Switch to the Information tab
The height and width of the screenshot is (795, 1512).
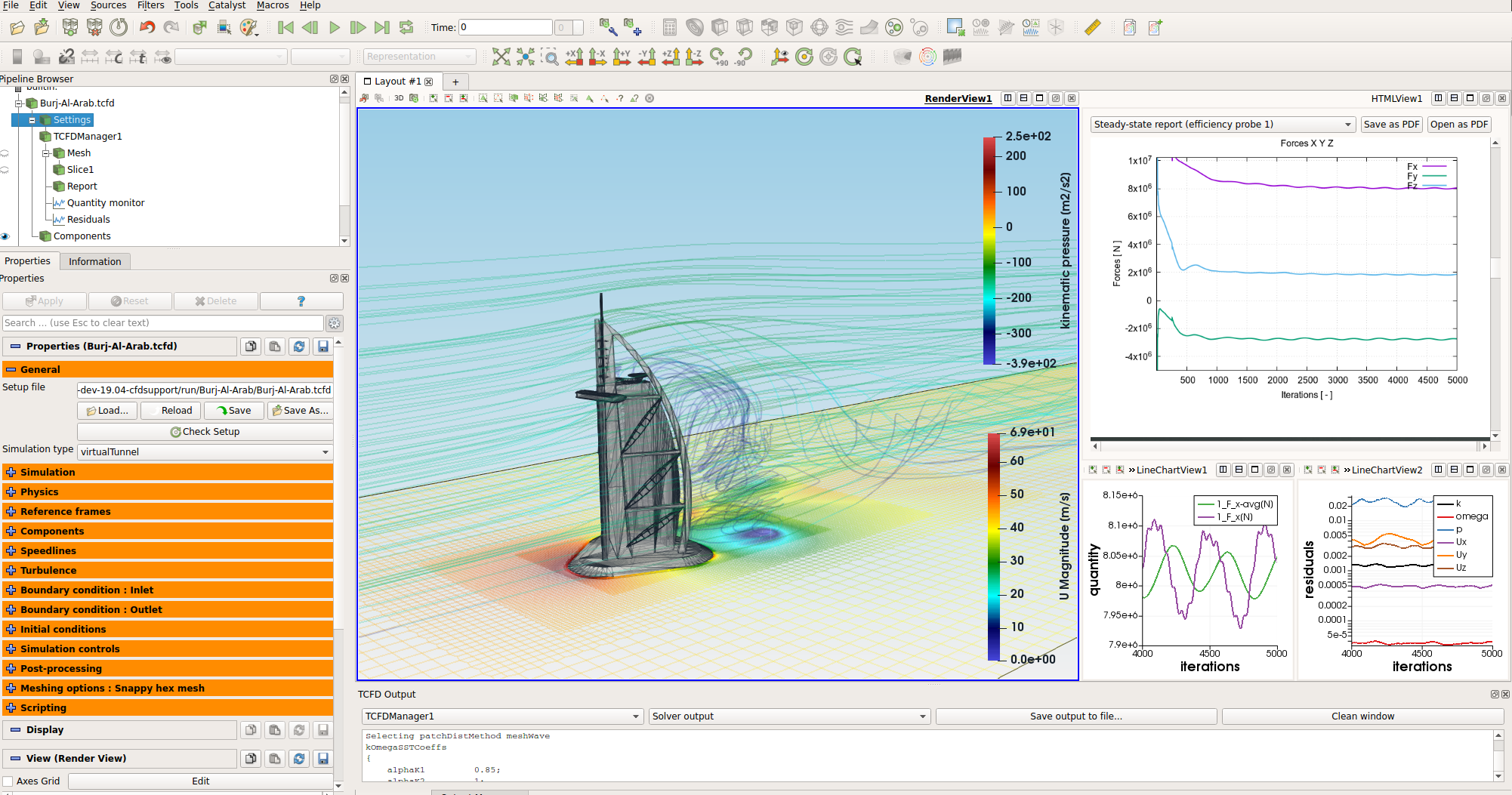(x=94, y=261)
